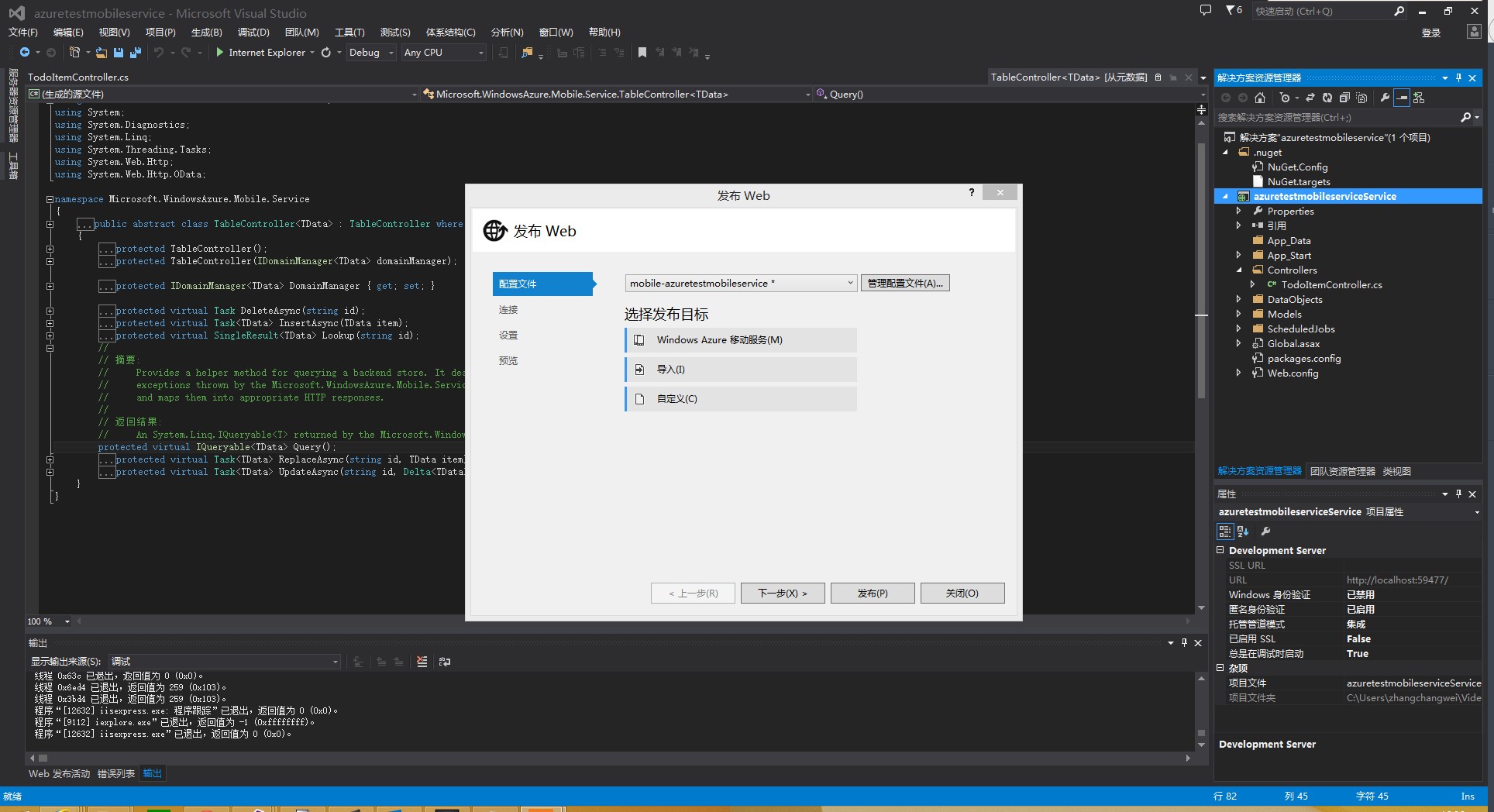Open the 工具(T) Tools menu
The height and width of the screenshot is (812, 1494).
(x=349, y=32)
